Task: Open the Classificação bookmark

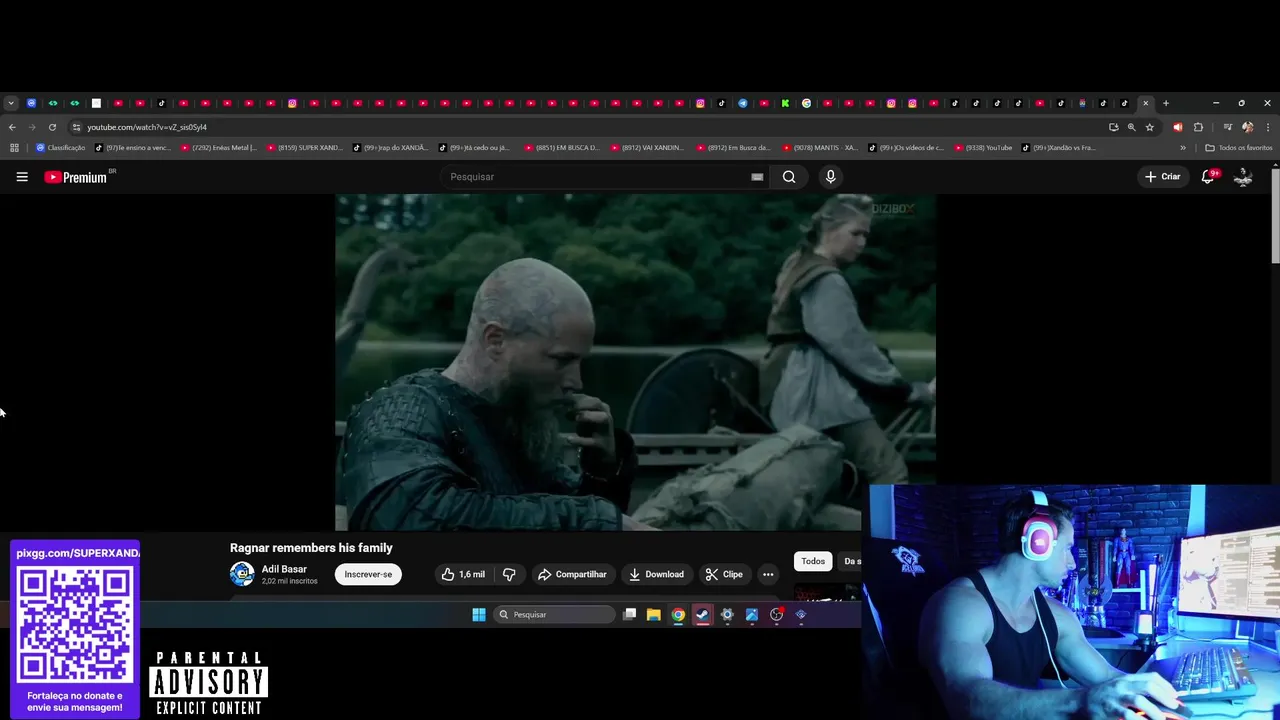Action: 61,148
